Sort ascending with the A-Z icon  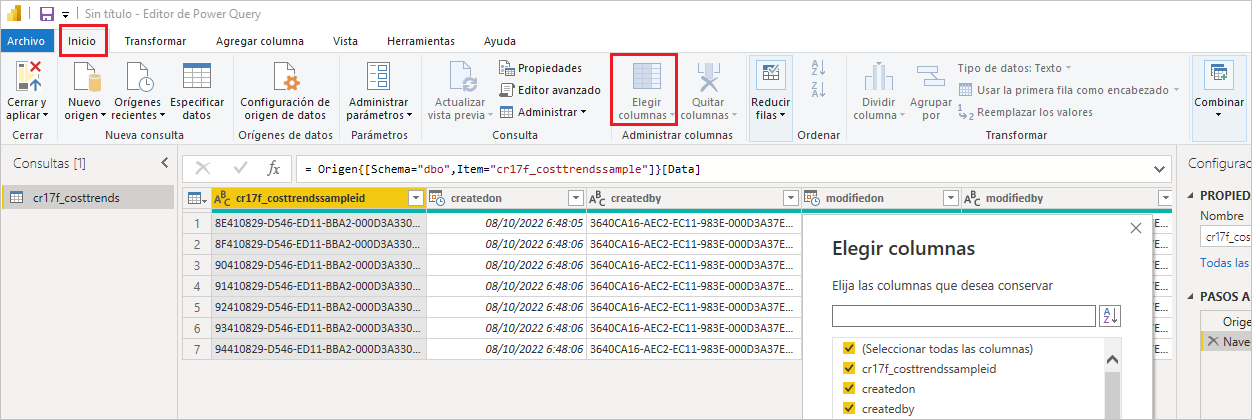819,67
